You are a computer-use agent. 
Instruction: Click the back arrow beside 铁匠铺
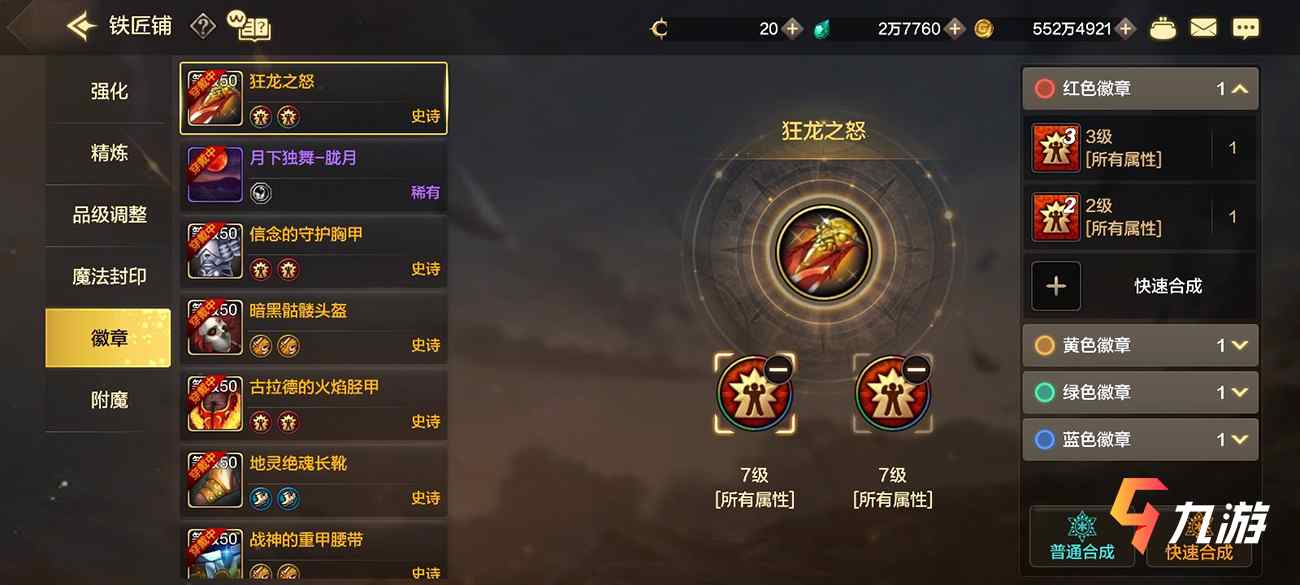(x=81, y=26)
